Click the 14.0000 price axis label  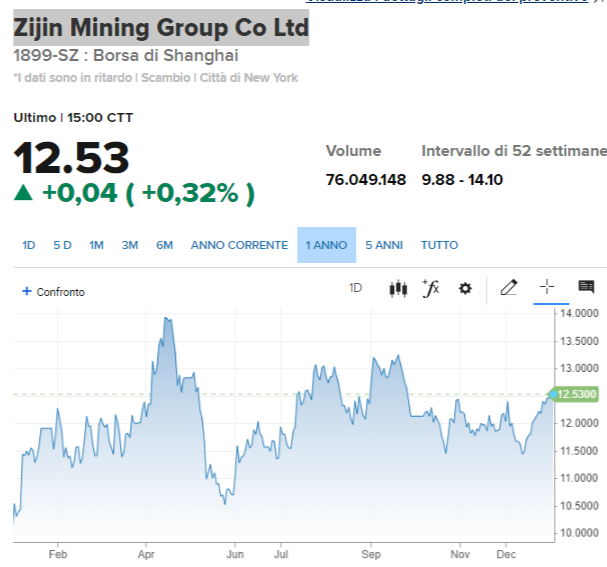579,313
